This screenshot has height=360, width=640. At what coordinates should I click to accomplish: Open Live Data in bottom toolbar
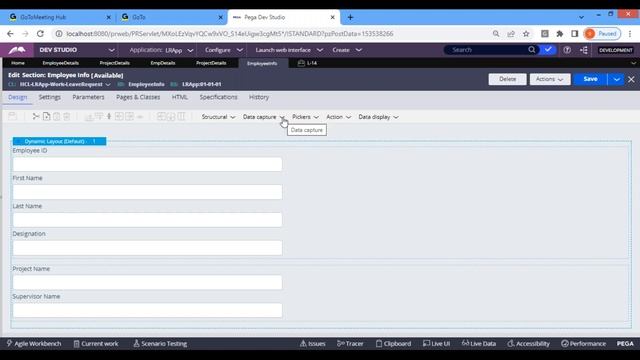479,344
